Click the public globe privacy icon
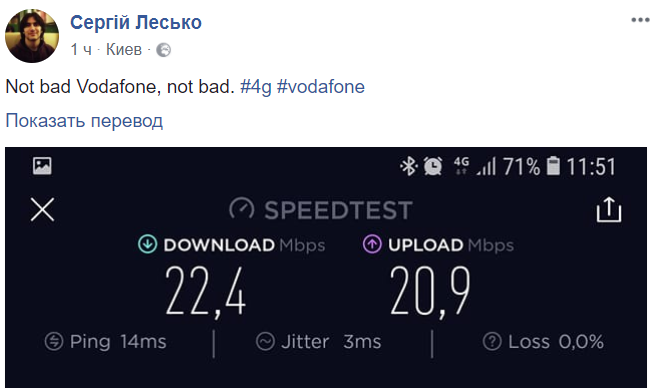 click(x=163, y=50)
